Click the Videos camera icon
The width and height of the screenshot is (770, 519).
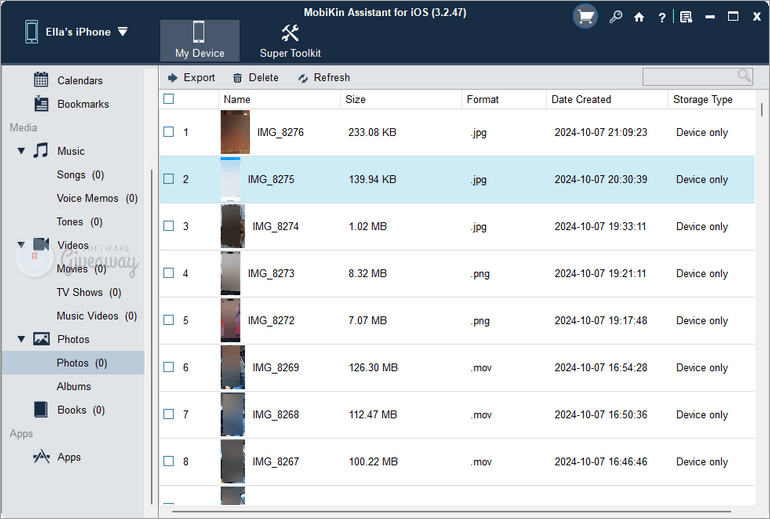pyautogui.click(x=41, y=244)
